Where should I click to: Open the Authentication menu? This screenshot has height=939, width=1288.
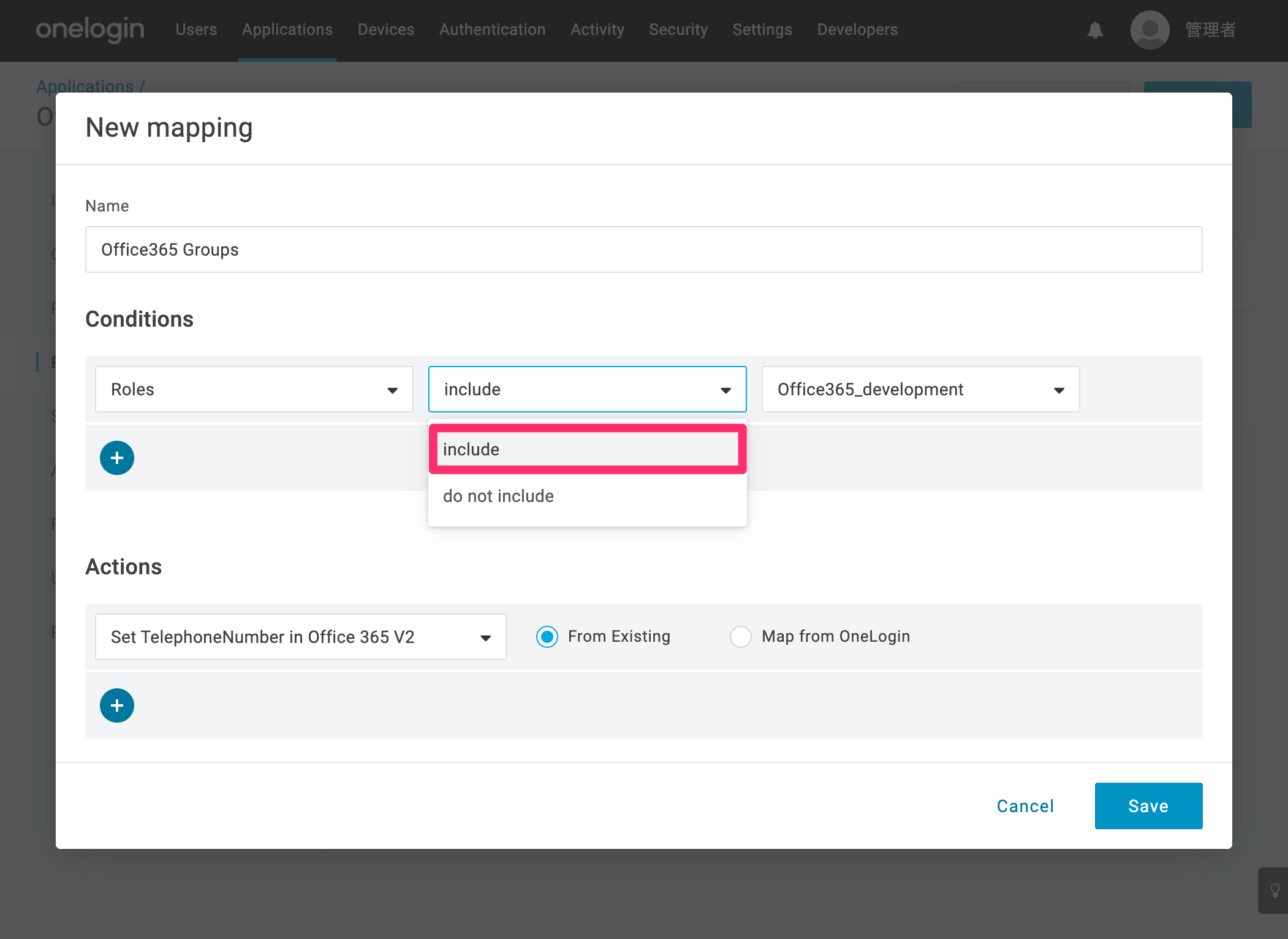(493, 29)
